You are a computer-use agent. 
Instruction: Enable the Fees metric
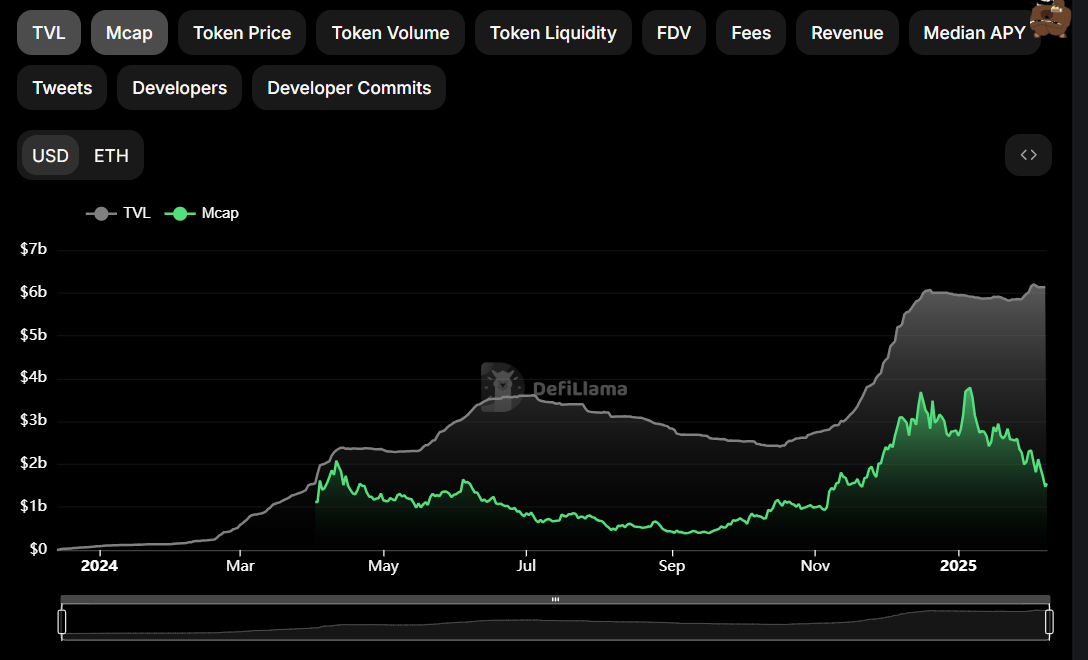(x=751, y=33)
